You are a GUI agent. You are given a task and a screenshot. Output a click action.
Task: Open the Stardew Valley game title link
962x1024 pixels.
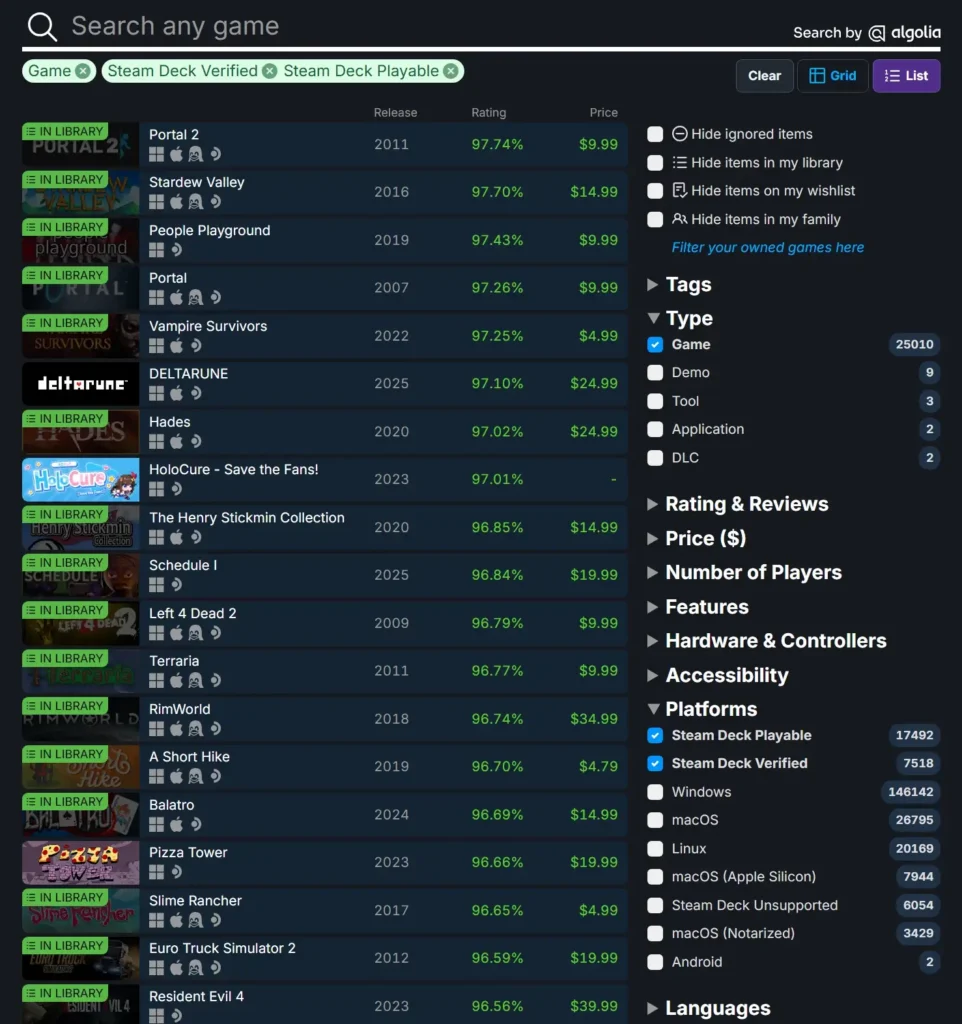(197, 182)
